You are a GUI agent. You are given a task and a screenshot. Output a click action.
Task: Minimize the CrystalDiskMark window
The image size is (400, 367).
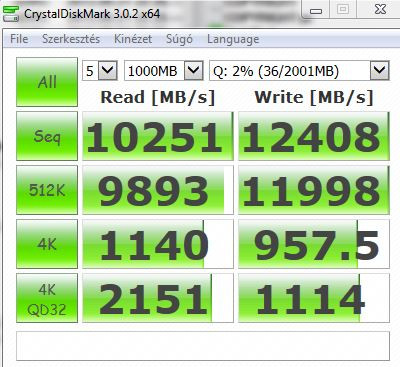[x=315, y=9]
